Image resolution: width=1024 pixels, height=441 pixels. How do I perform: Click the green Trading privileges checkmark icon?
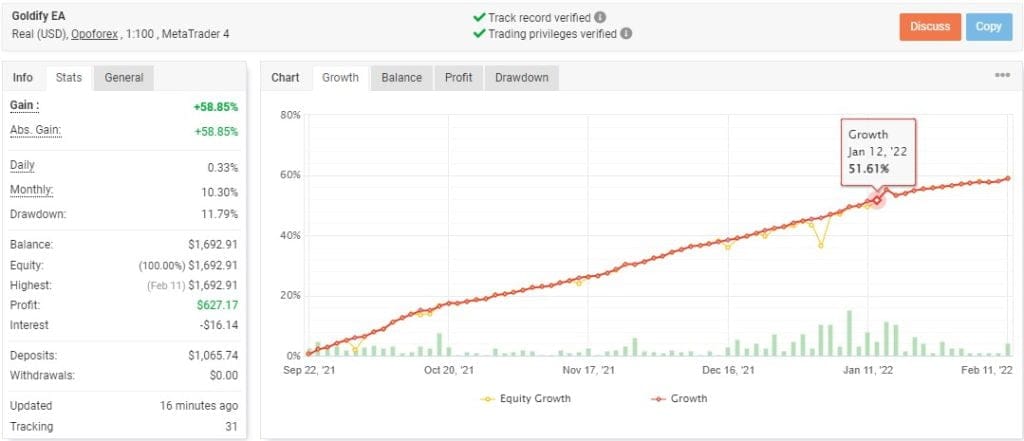tap(479, 33)
